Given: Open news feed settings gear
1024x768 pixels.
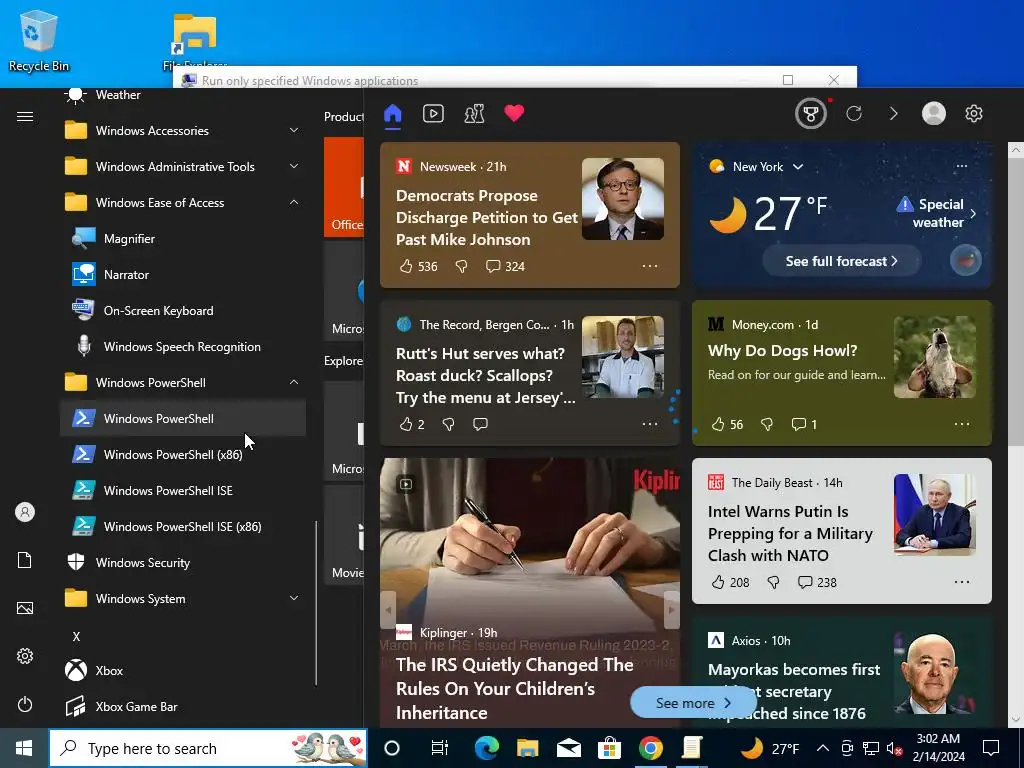Looking at the screenshot, I should pyautogui.click(x=974, y=114).
